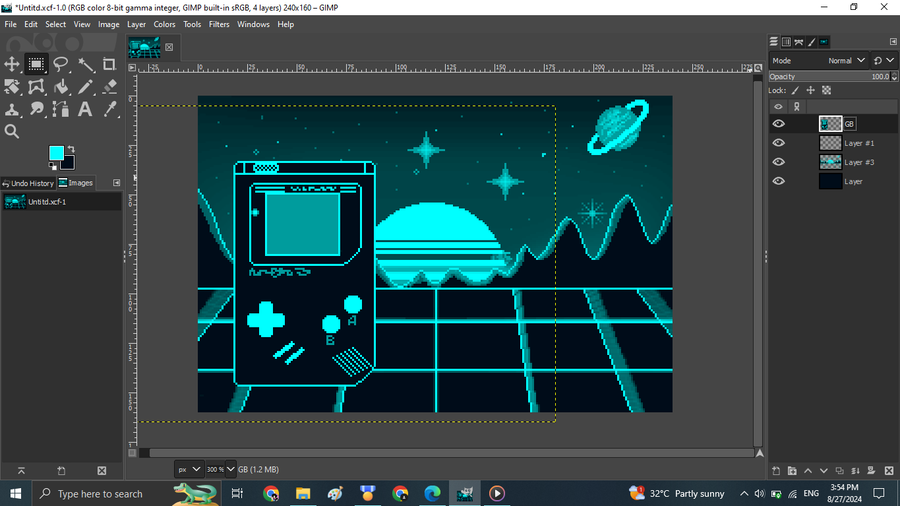The width and height of the screenshot is (900, 506).
Task: Toggle lock pixels for layer
Action: [795, 90]
